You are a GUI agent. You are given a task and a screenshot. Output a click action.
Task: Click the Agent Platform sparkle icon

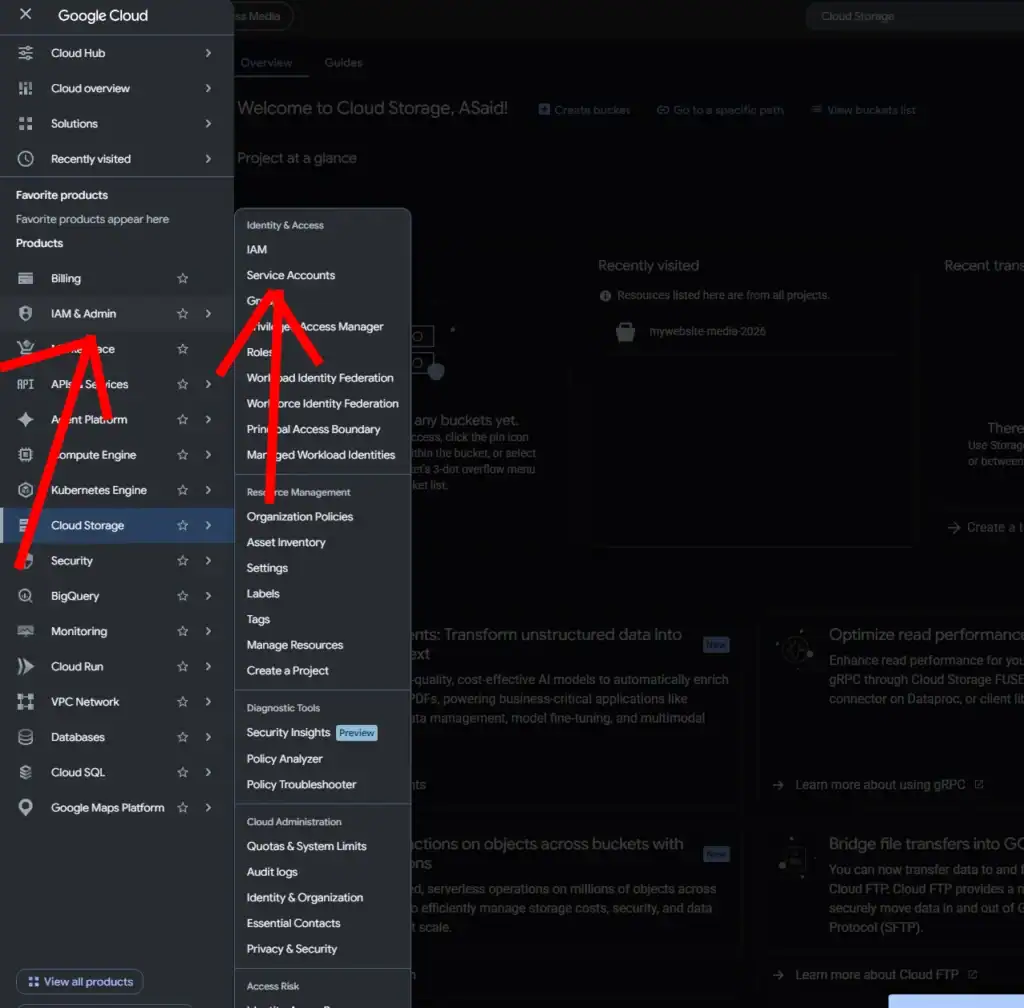pos(25,419)
